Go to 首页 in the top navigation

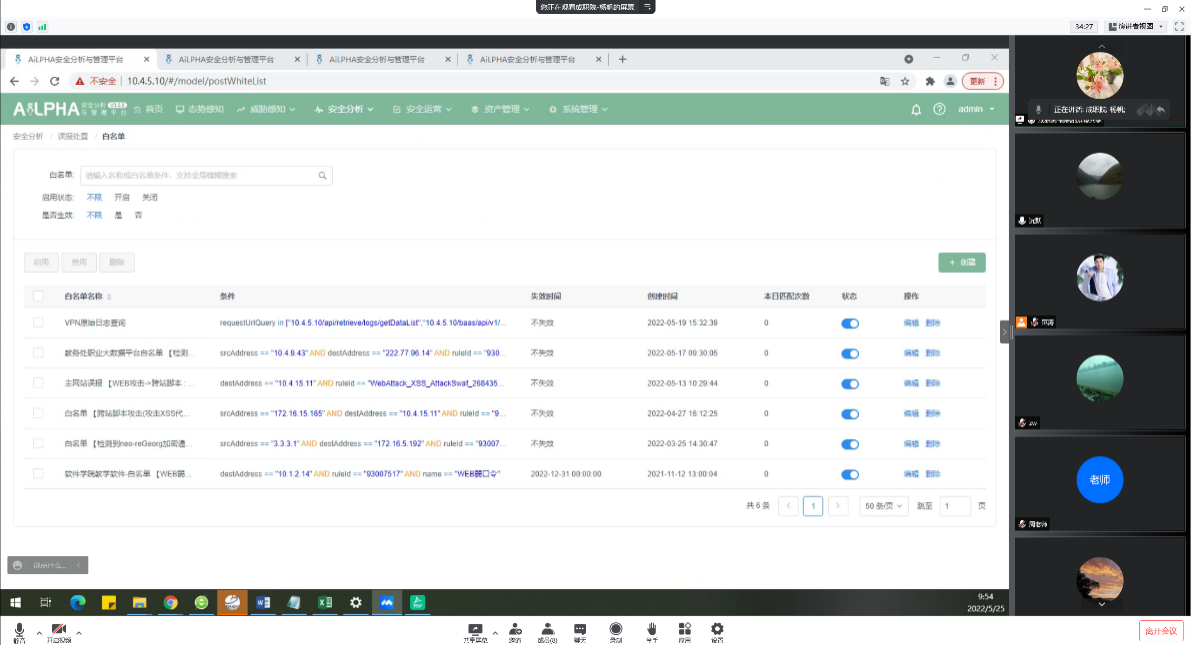147,109
